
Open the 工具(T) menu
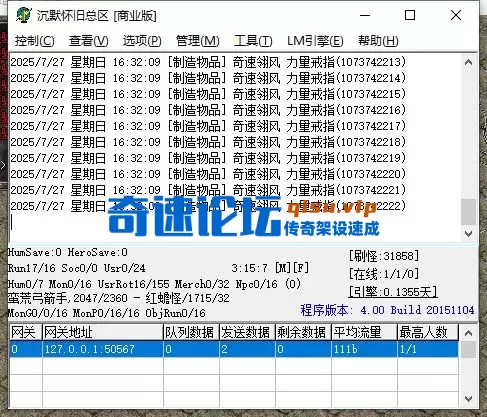pos(253,41)
